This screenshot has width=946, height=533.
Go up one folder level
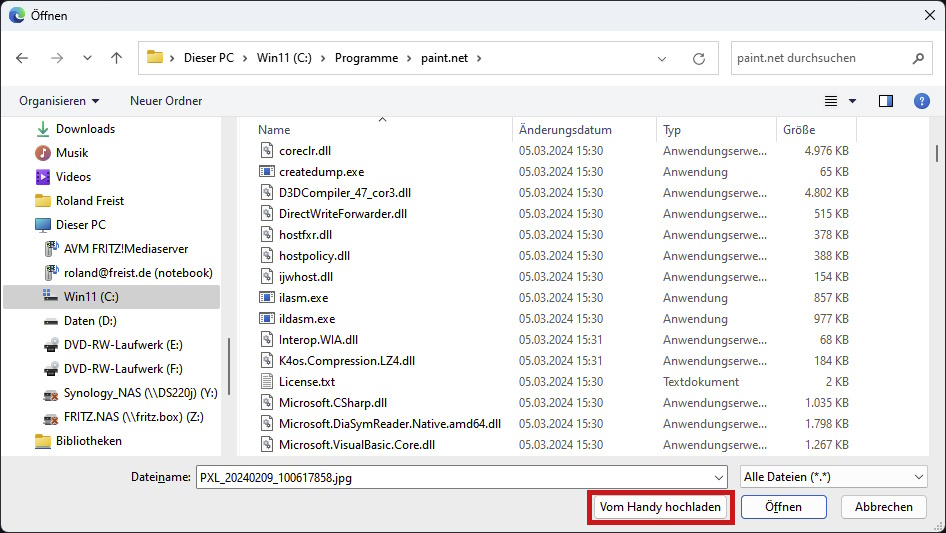(x=116, y=58)
